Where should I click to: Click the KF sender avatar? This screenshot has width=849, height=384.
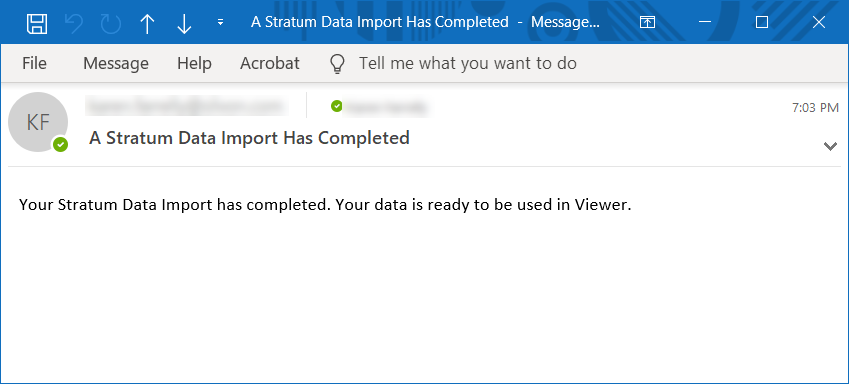click(38, 122)
